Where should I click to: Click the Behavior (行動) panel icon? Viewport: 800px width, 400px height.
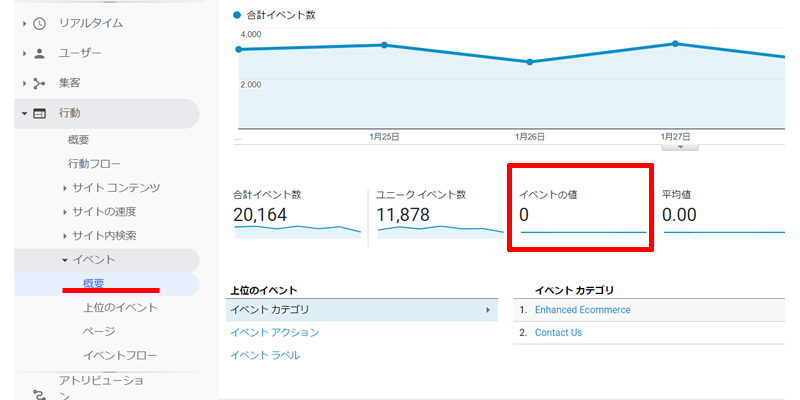pyautogui.click(x=39, y=113)
